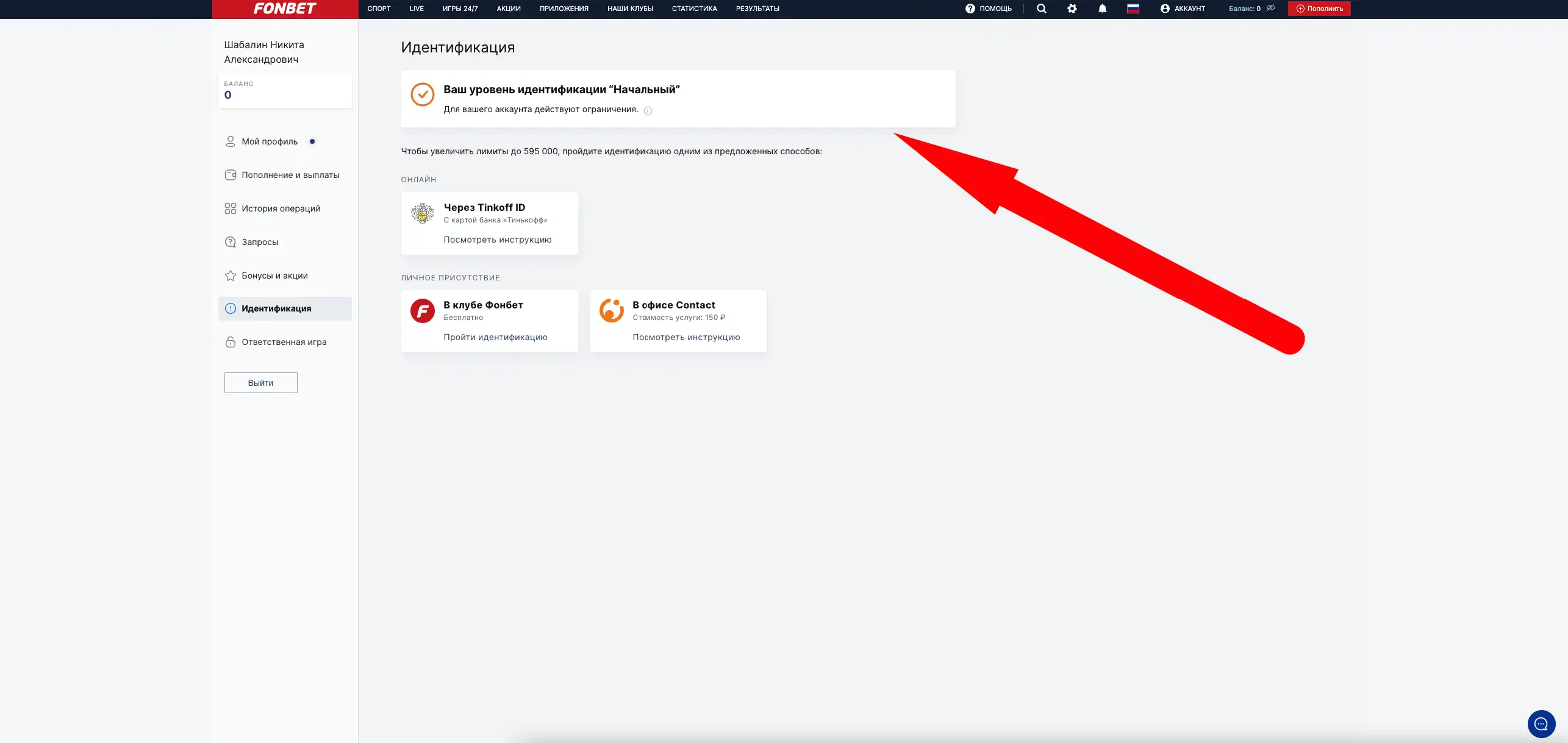Click the wallet icon for deposits

click(230, 175)
